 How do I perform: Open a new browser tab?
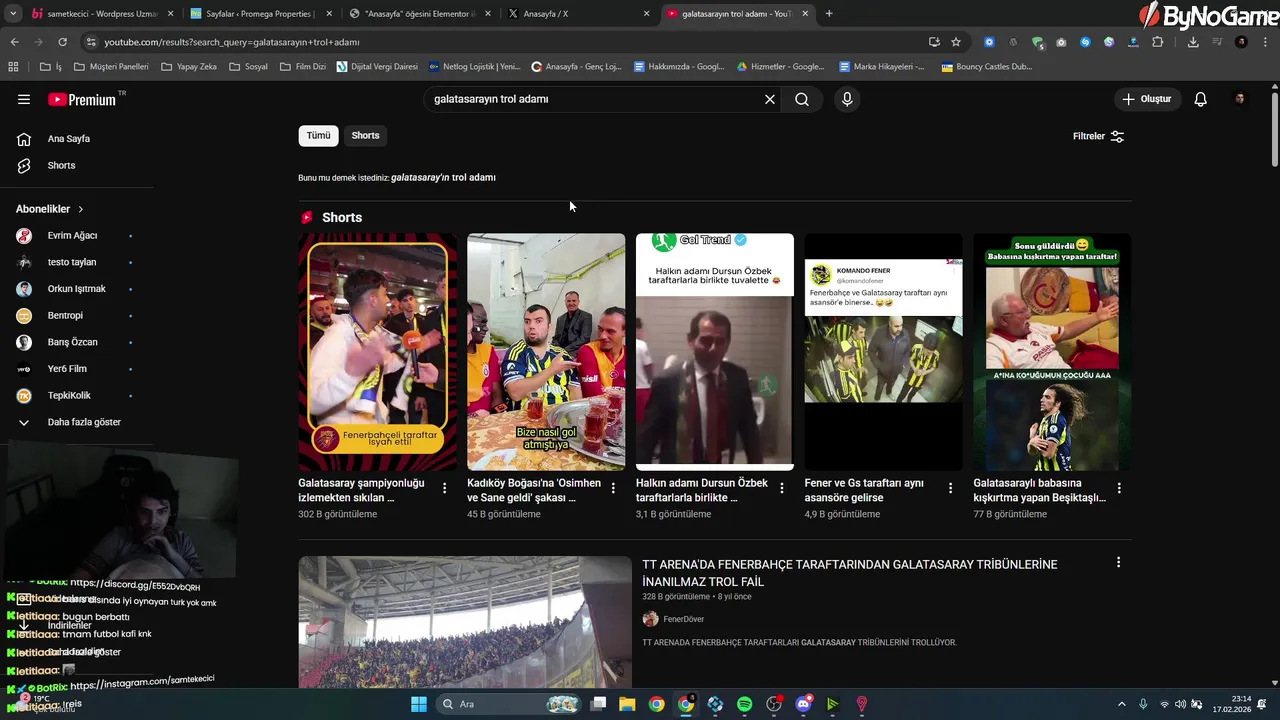pyautogui.click(x=829, y=14)
